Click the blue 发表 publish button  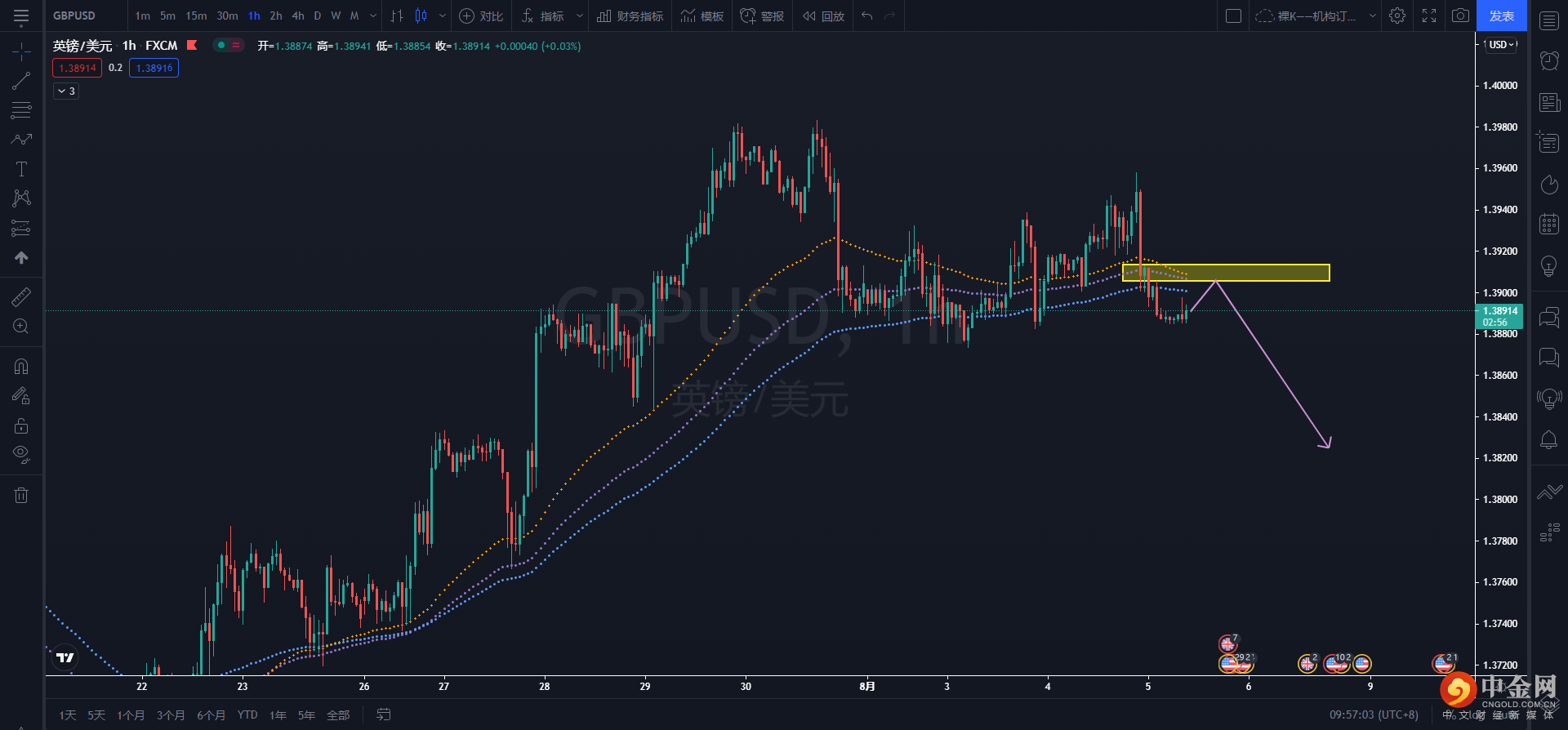point(1502,16)
